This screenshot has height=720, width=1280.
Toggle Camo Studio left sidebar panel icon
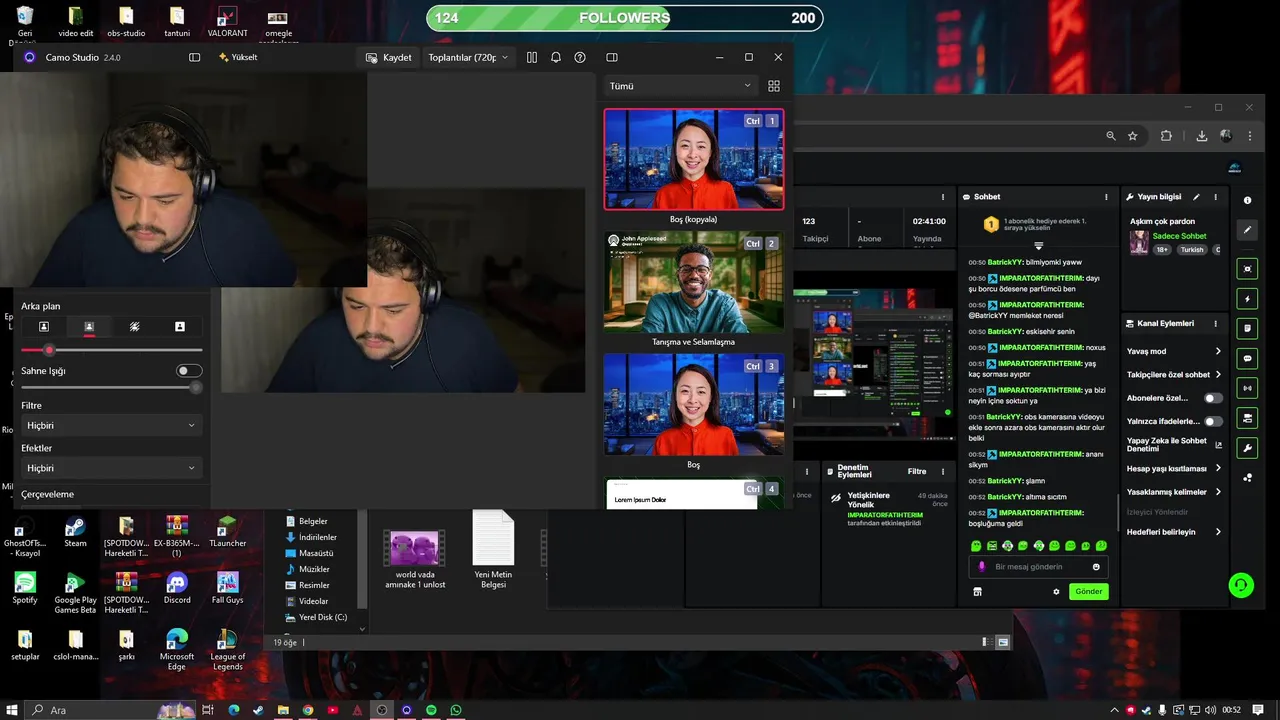click(x=195, y=57)
